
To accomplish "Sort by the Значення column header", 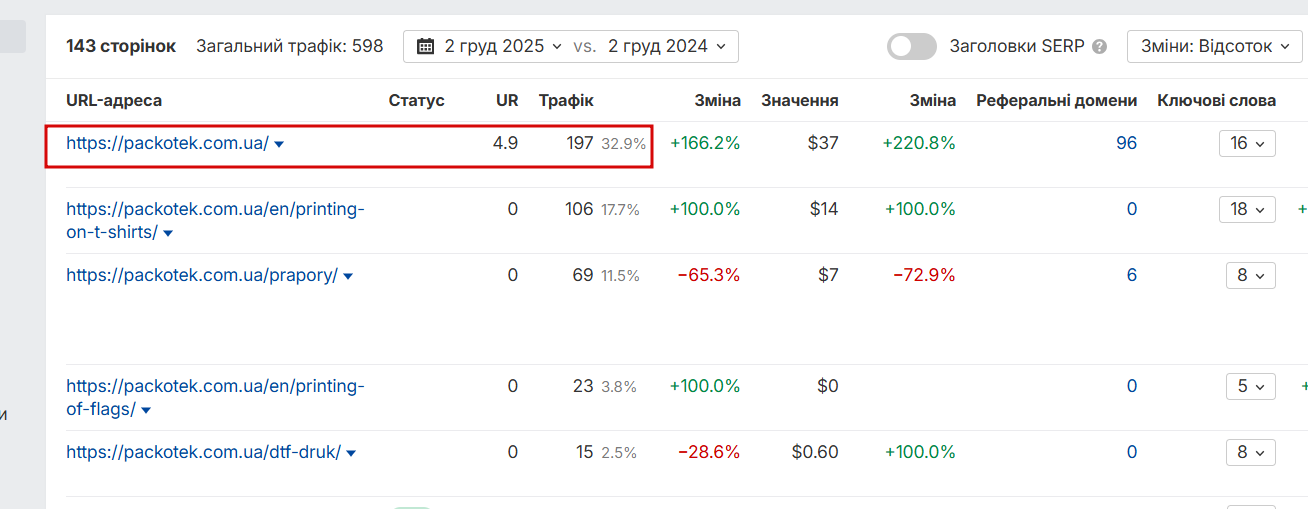I will pos(800,100).
